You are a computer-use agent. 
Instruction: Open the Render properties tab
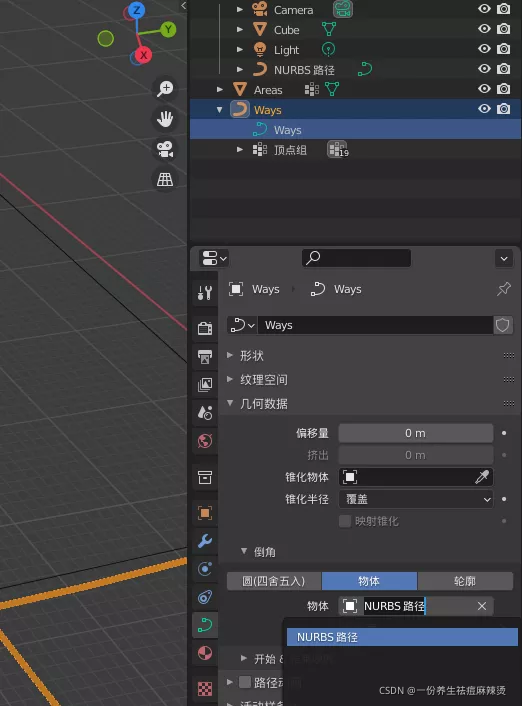tap(205, 328)
